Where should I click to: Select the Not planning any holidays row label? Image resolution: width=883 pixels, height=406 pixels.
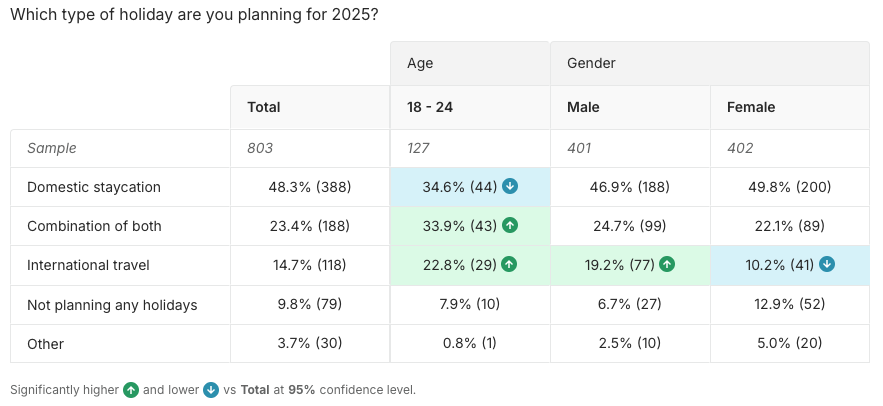112,305
